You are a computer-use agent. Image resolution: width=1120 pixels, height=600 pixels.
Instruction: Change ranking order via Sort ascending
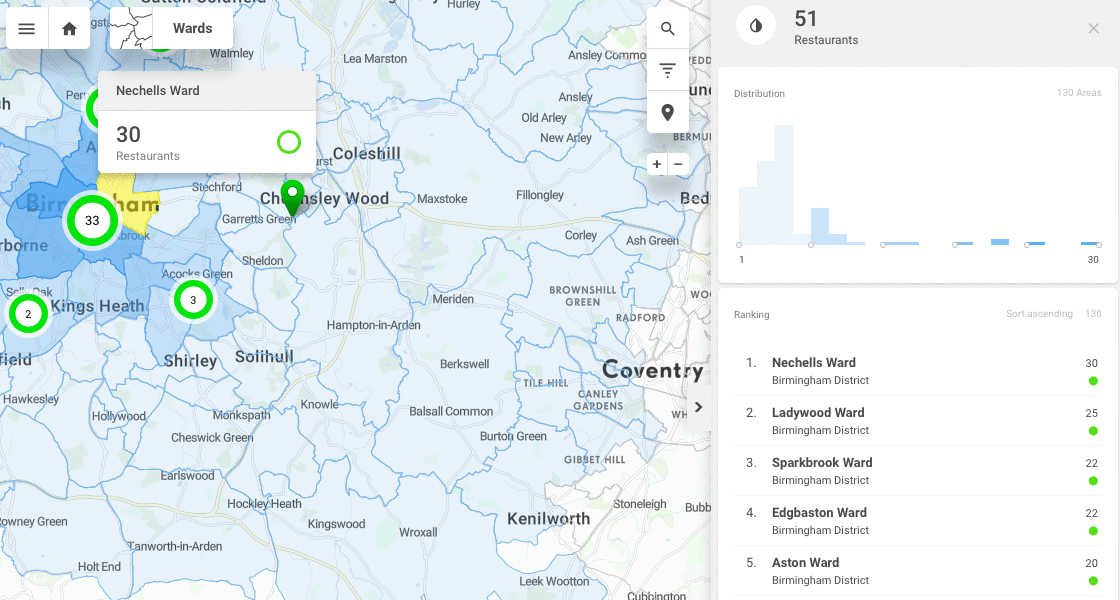pyautogui.click(x=1039, y=313)
